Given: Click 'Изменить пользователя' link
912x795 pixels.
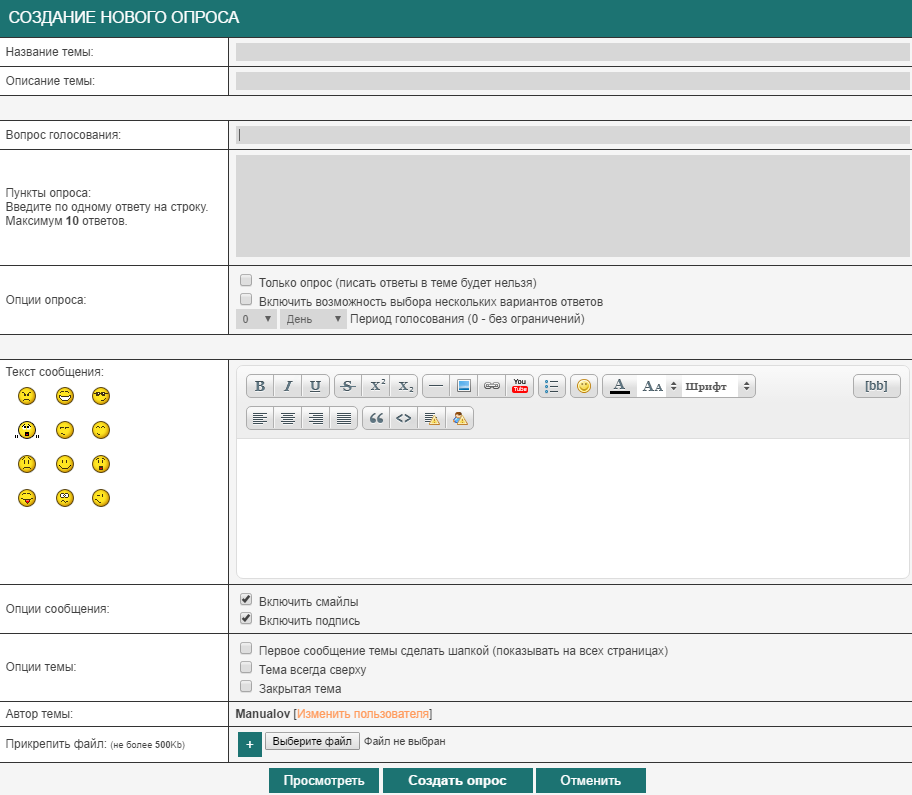Looking at the screenshot, I should [363, 714].
